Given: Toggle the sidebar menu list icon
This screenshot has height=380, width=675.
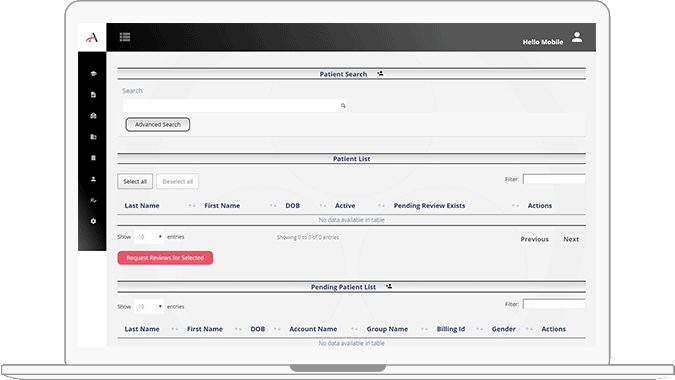Looking at the screenshot, I should click(125, 37).
